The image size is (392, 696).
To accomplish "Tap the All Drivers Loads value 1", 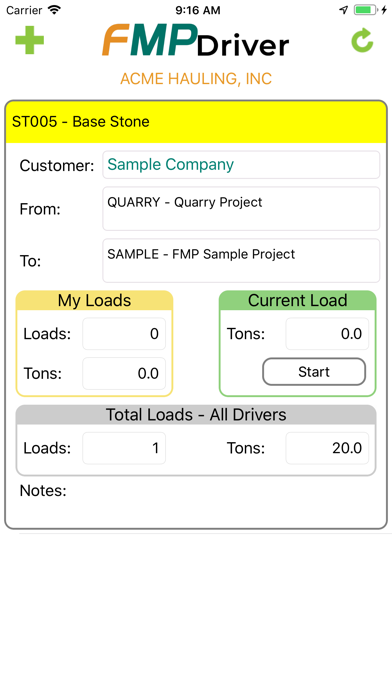I will [124, 448].
